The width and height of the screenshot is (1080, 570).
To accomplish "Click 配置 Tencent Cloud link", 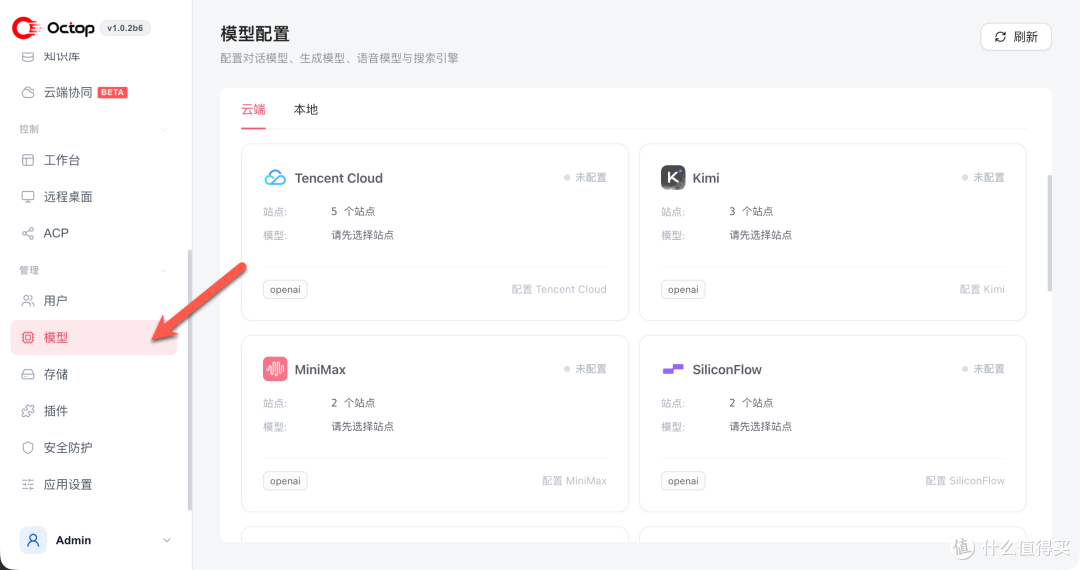I will pyautogui.click(x=559, y=289).
